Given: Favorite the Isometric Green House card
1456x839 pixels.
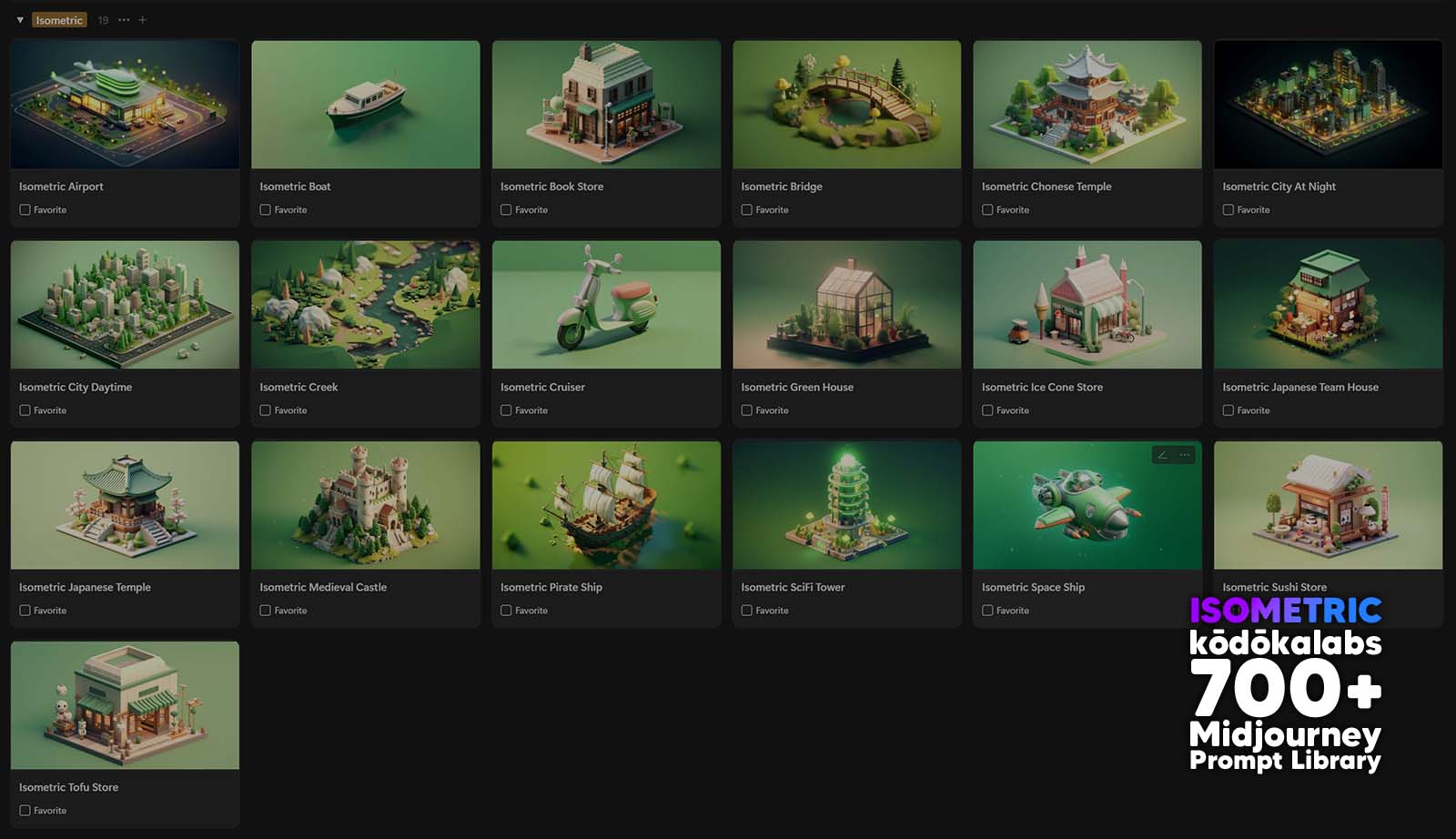Looking at the screenshot, I should 747,410.
